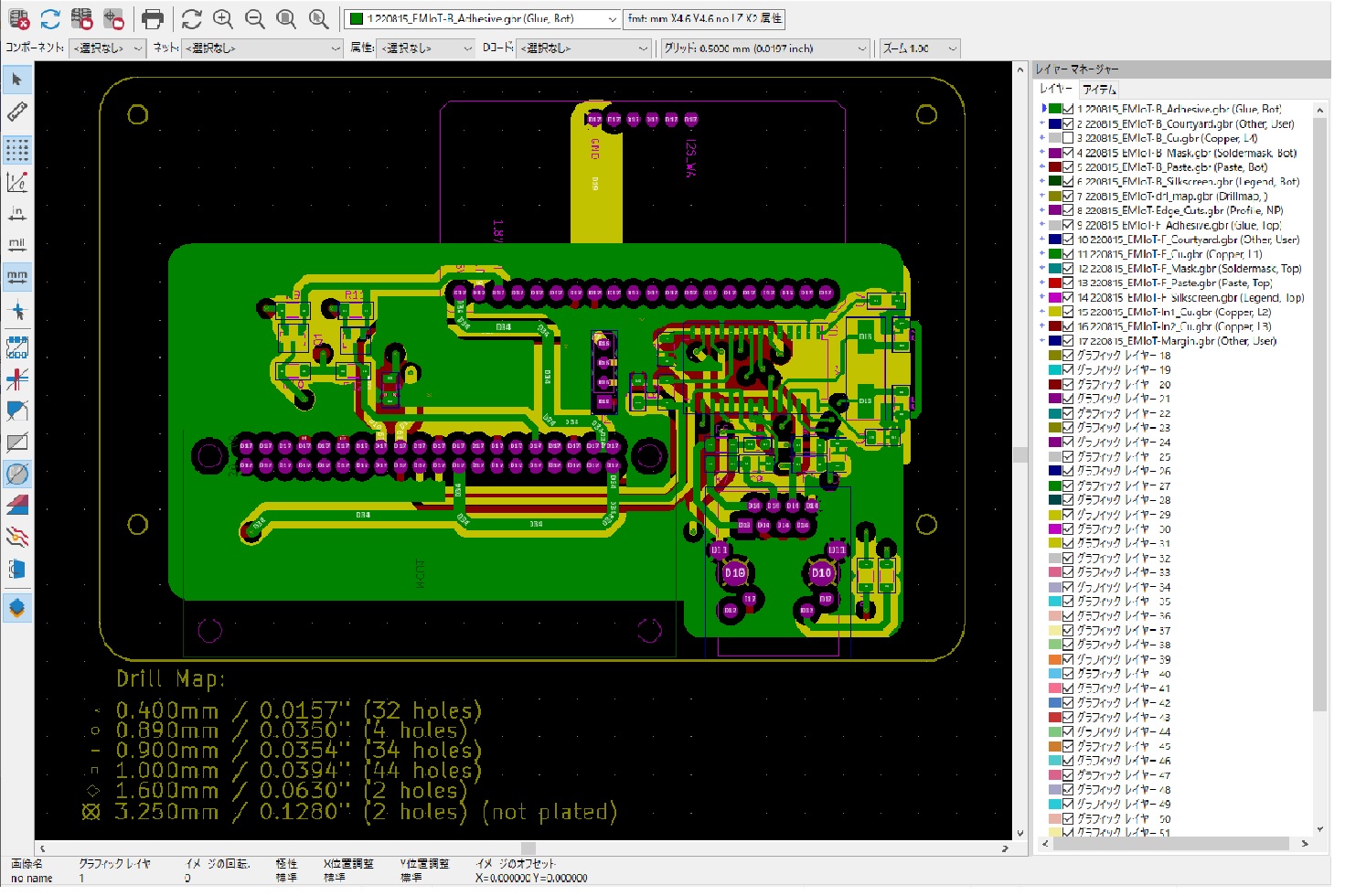The image size is (1345, 896).
Task: Select the レイヤー tab in layer manager
Action: 1055,89
